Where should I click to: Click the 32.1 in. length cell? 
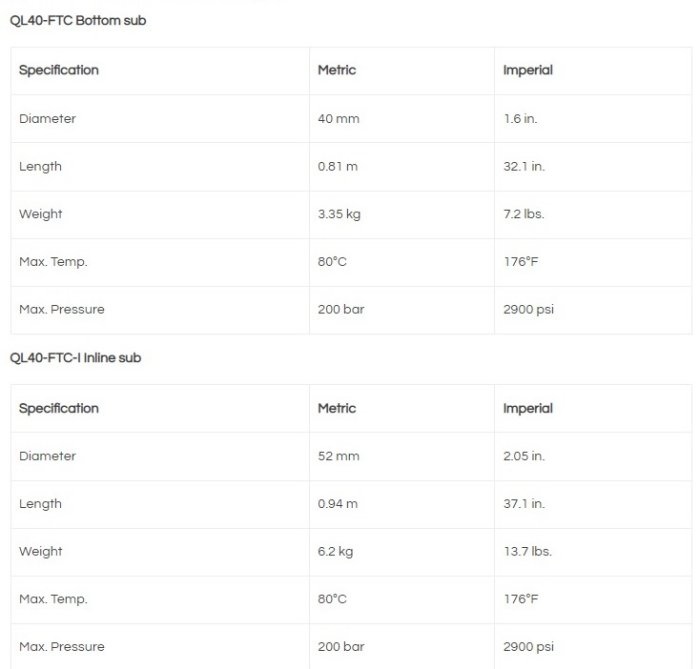[x=524, y=166]
